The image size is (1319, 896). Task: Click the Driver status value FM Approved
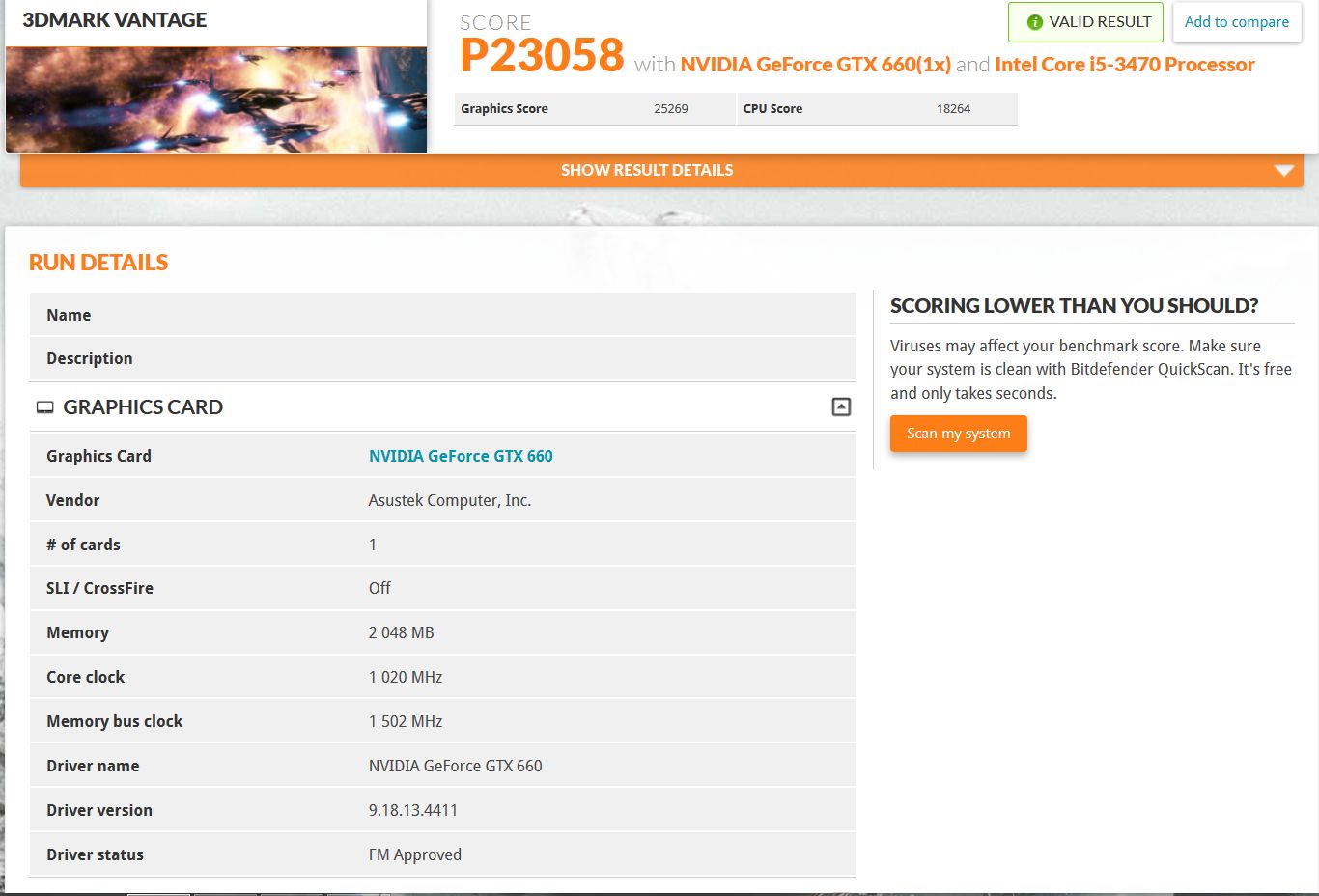pos(415,854)
